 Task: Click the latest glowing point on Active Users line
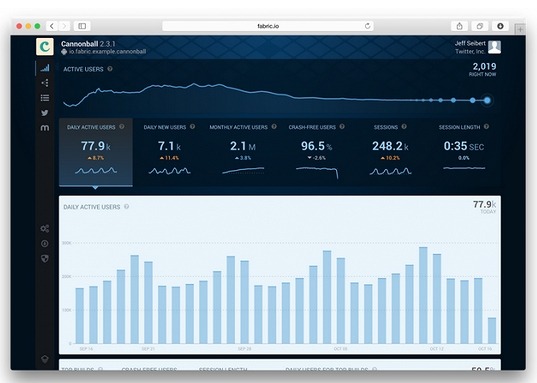487,100
